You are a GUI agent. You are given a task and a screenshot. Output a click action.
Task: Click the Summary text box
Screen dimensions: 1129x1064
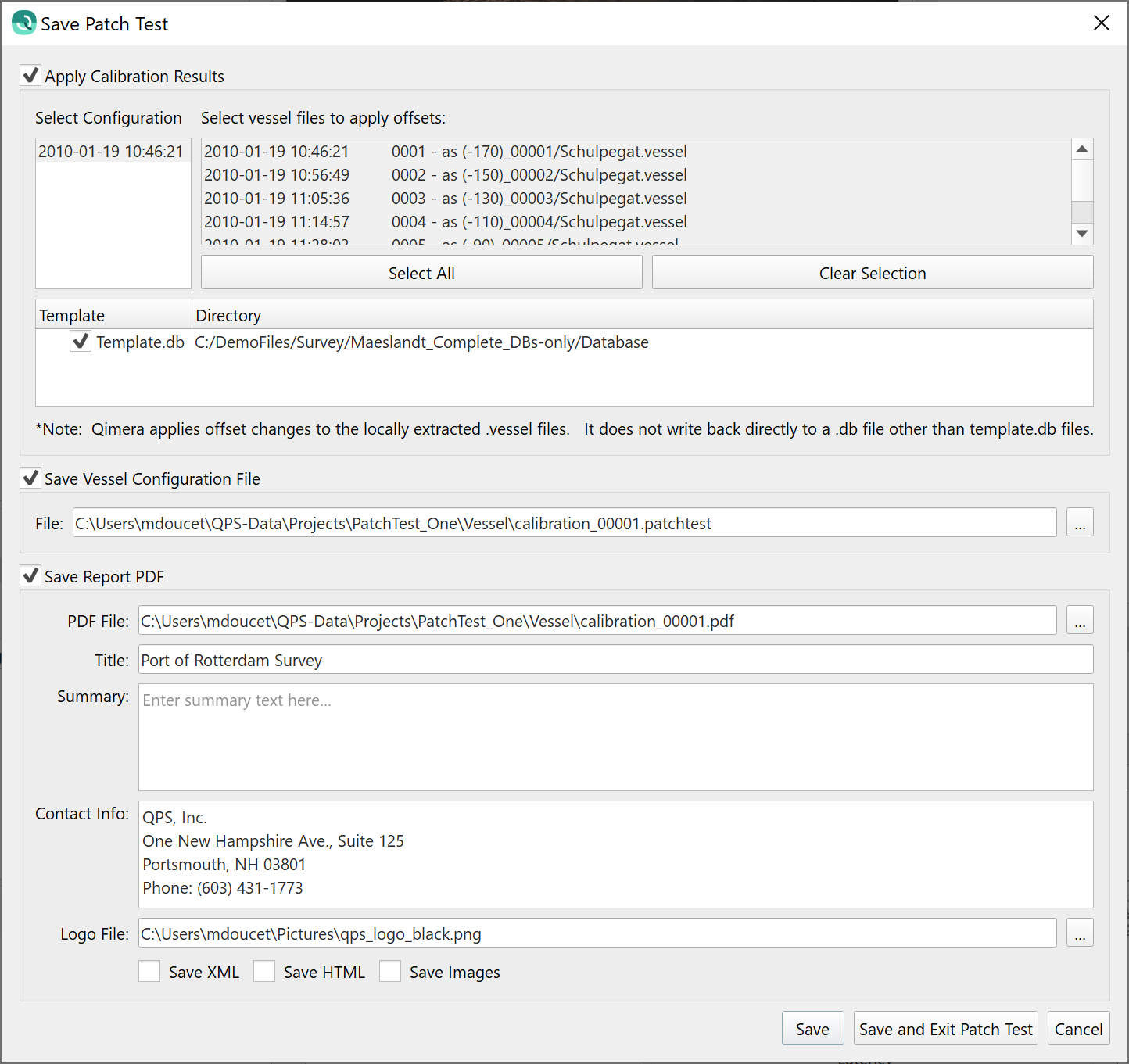tap(615, 737)
